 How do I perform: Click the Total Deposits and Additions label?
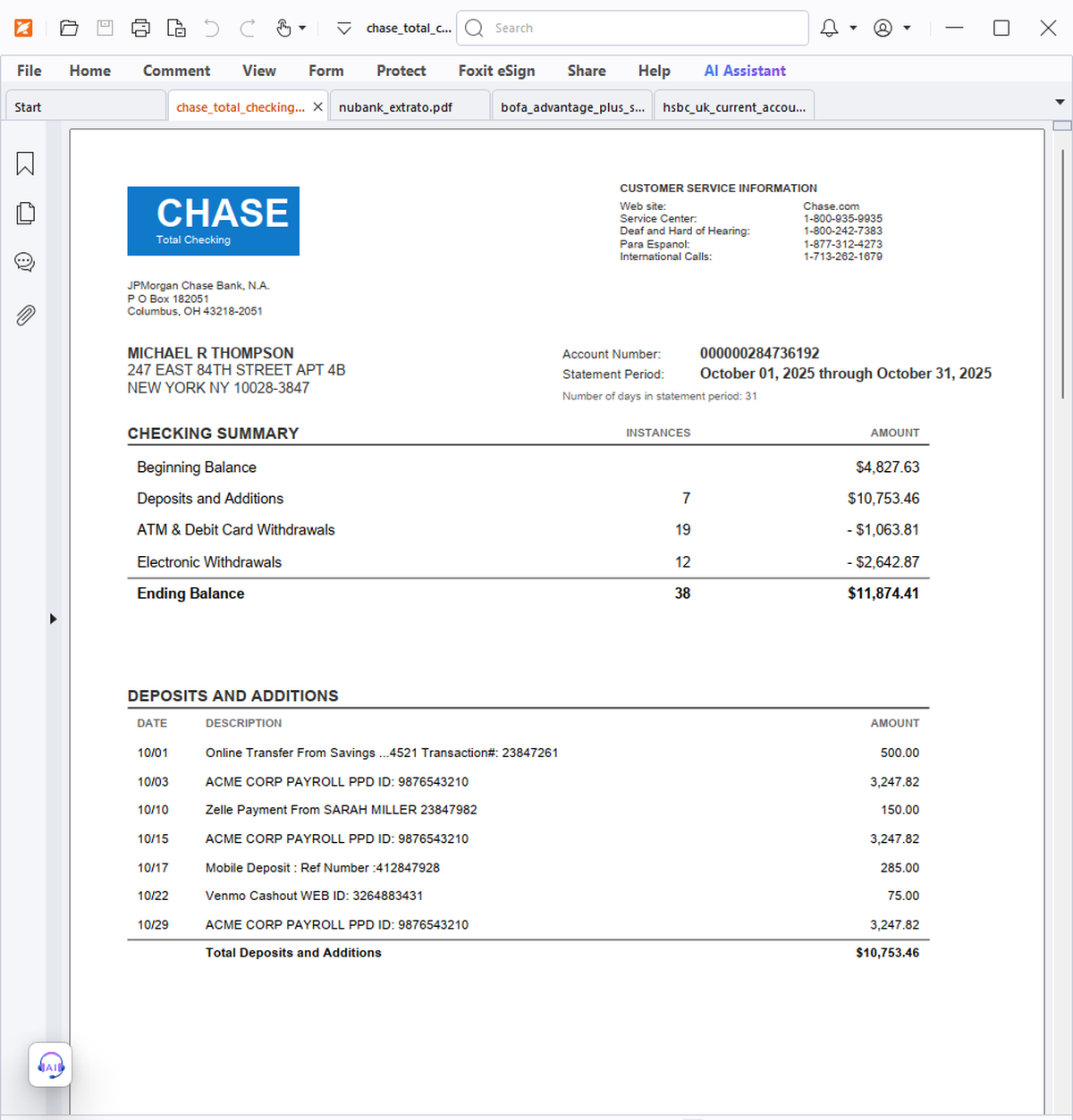pyautogui.click(x=293, y=953)
